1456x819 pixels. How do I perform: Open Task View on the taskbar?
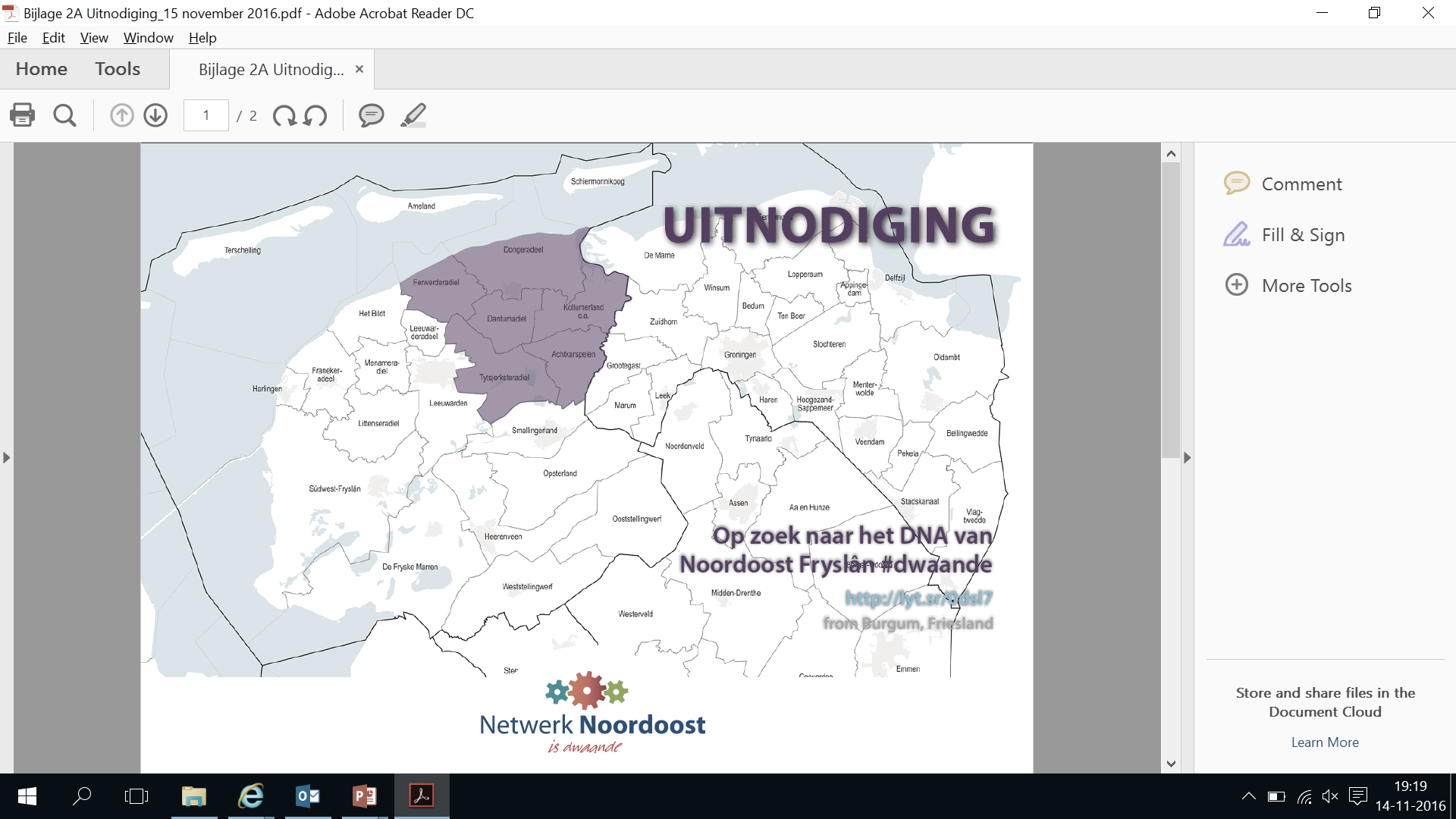point(136,796)
